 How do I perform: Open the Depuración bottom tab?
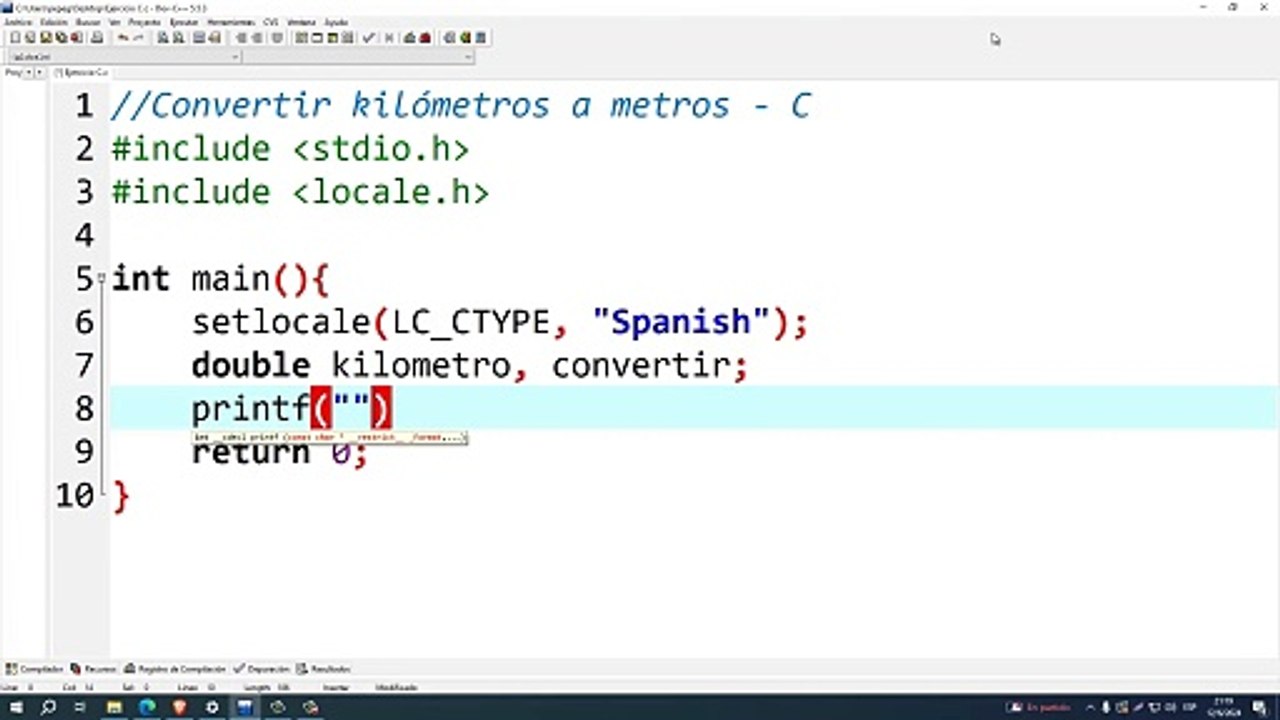pyautogui.click(x=262, y=669)
